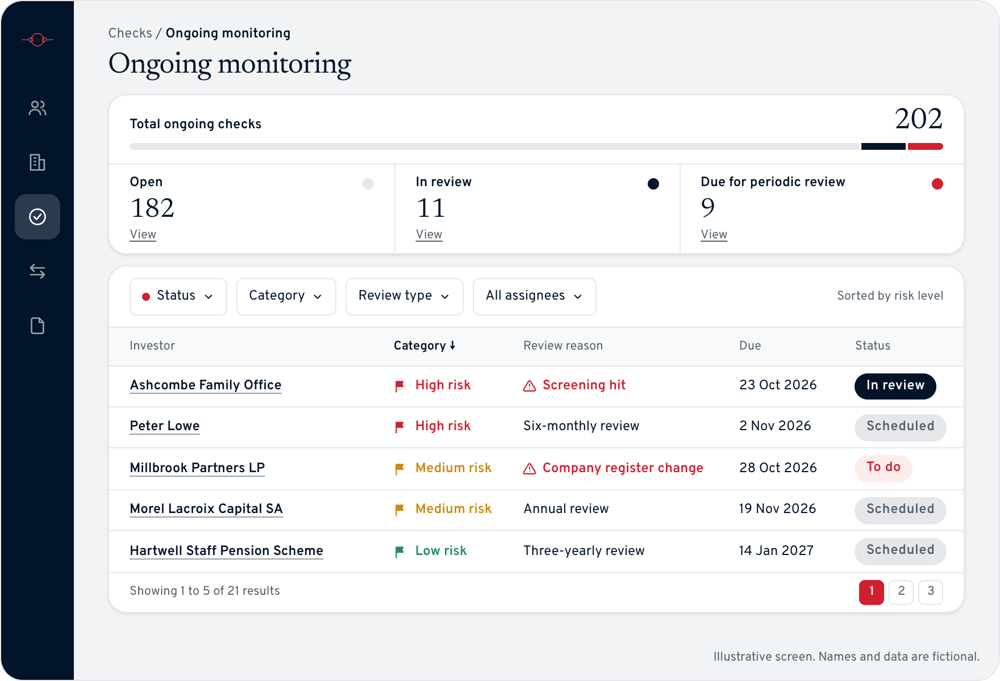Click the 28 Oct 2026 due date

tap(777, 468)
